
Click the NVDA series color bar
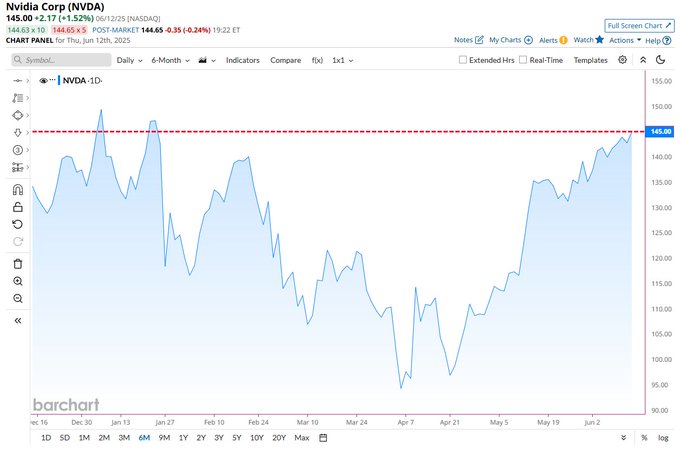pyautogui.click(x=59, y=80)
